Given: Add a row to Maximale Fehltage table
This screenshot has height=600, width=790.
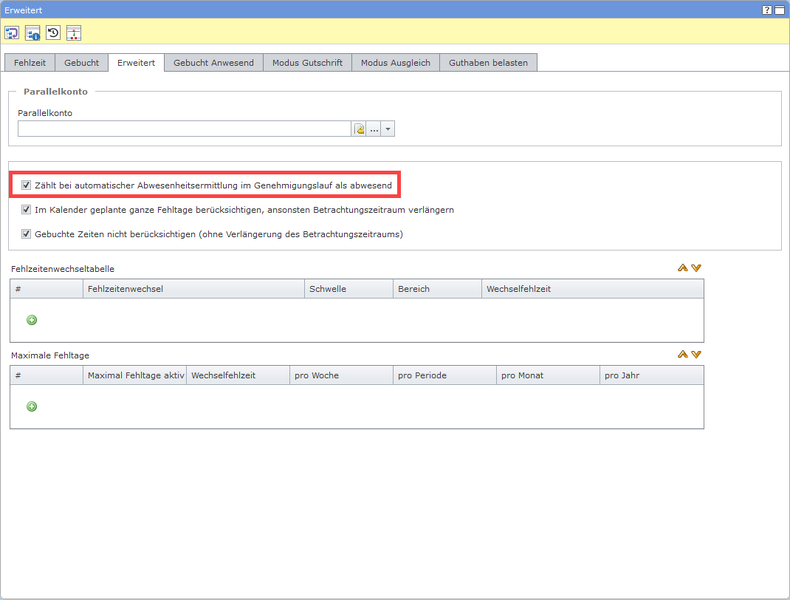Looking at the screenshot, I should [32, 407].
